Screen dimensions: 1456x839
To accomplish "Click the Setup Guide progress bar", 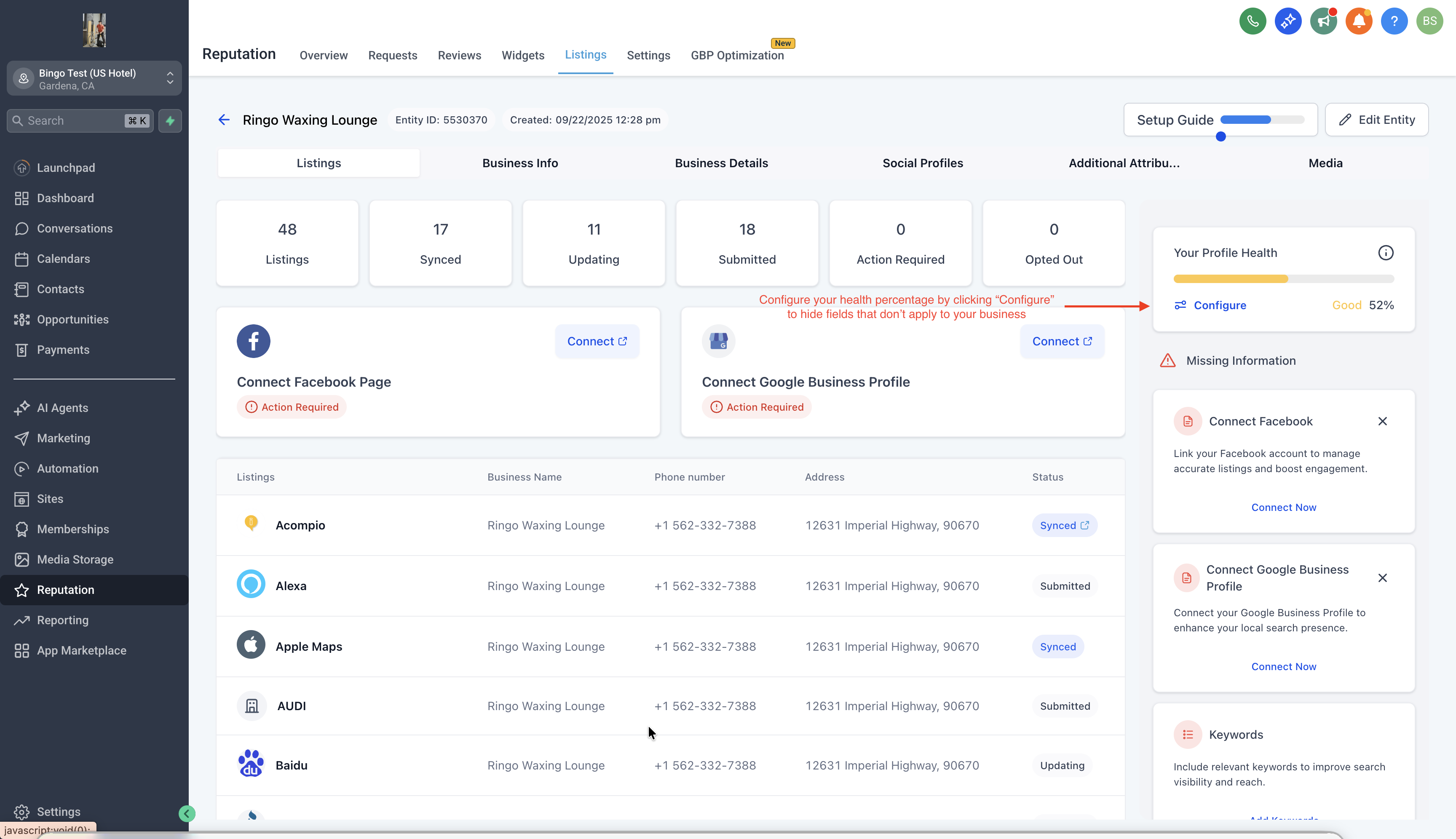I will point(1261,120).
